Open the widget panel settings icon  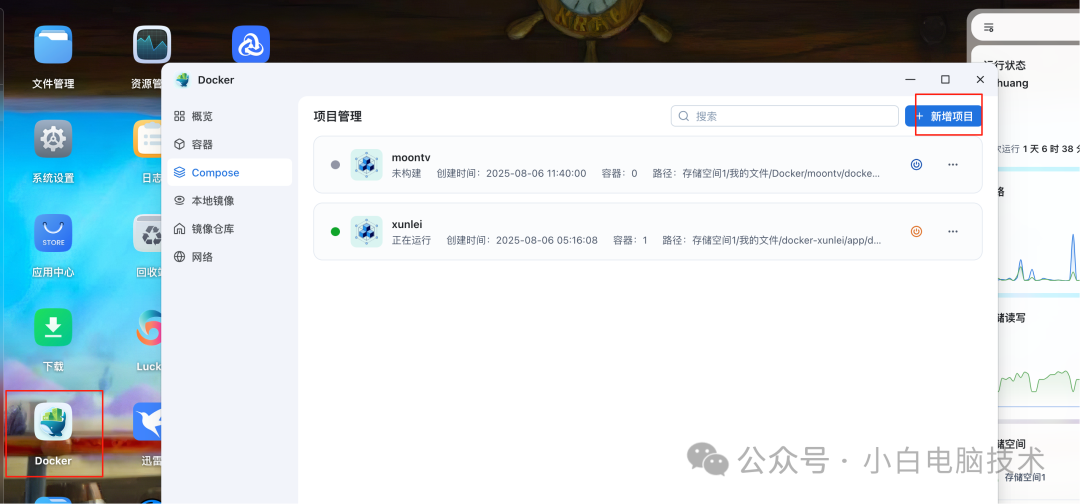coord(988,28)
